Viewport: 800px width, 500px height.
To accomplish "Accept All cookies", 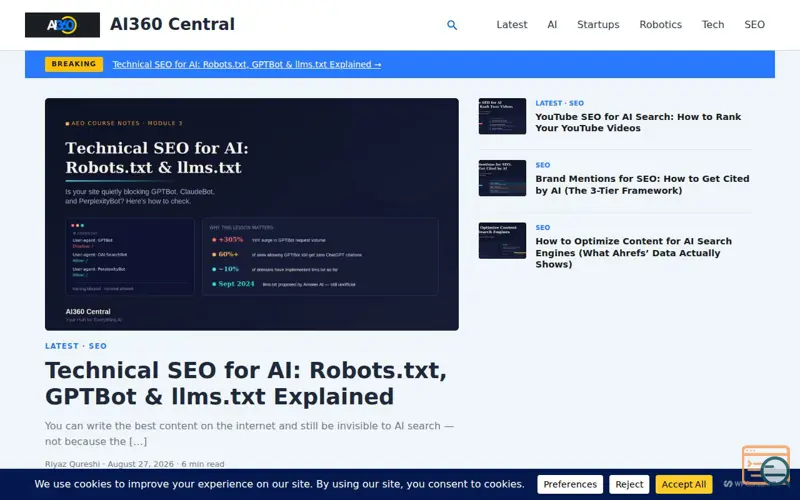I will tap(684, 484).
